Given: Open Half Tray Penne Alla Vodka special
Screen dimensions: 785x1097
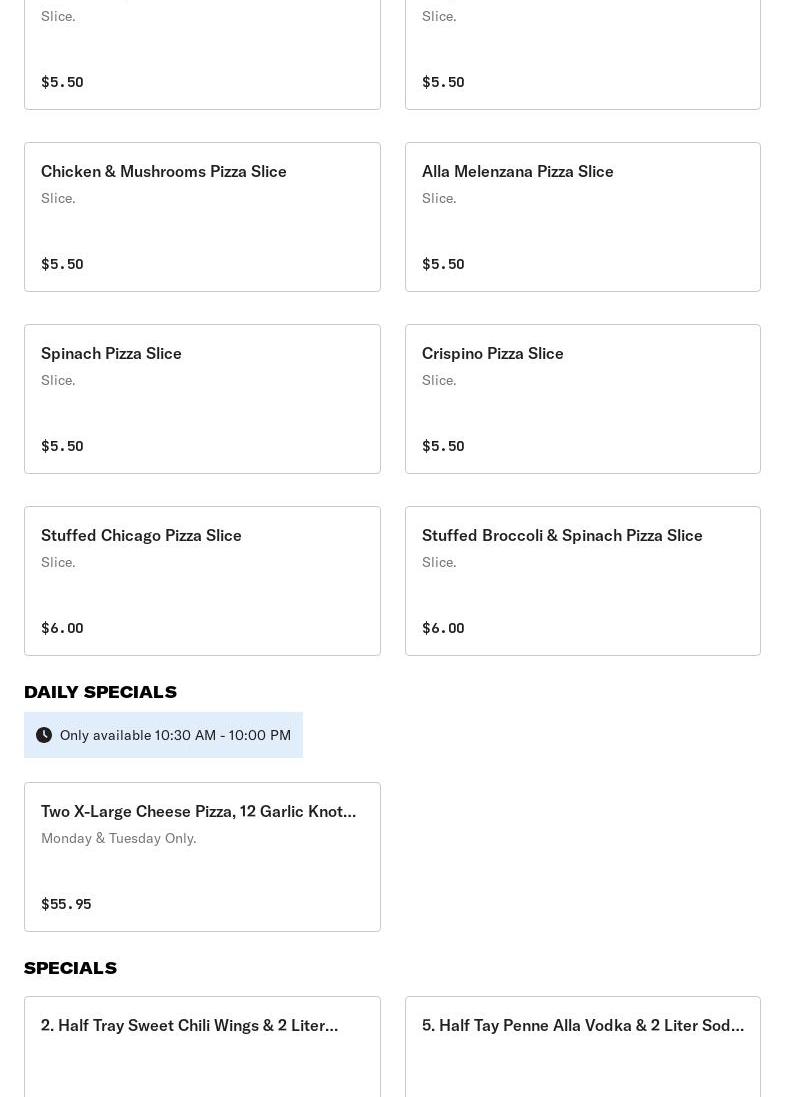Looking at the screenshot, I should tap(582, 1045).
